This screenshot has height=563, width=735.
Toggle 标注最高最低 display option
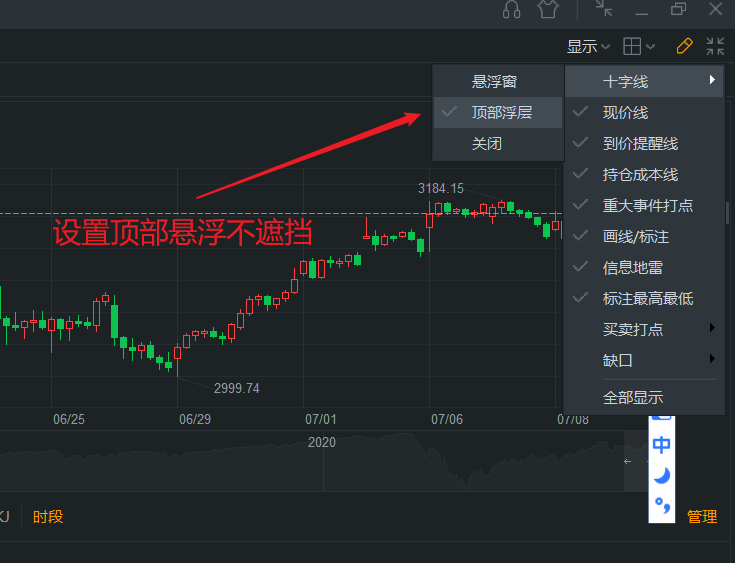point(644,298)
